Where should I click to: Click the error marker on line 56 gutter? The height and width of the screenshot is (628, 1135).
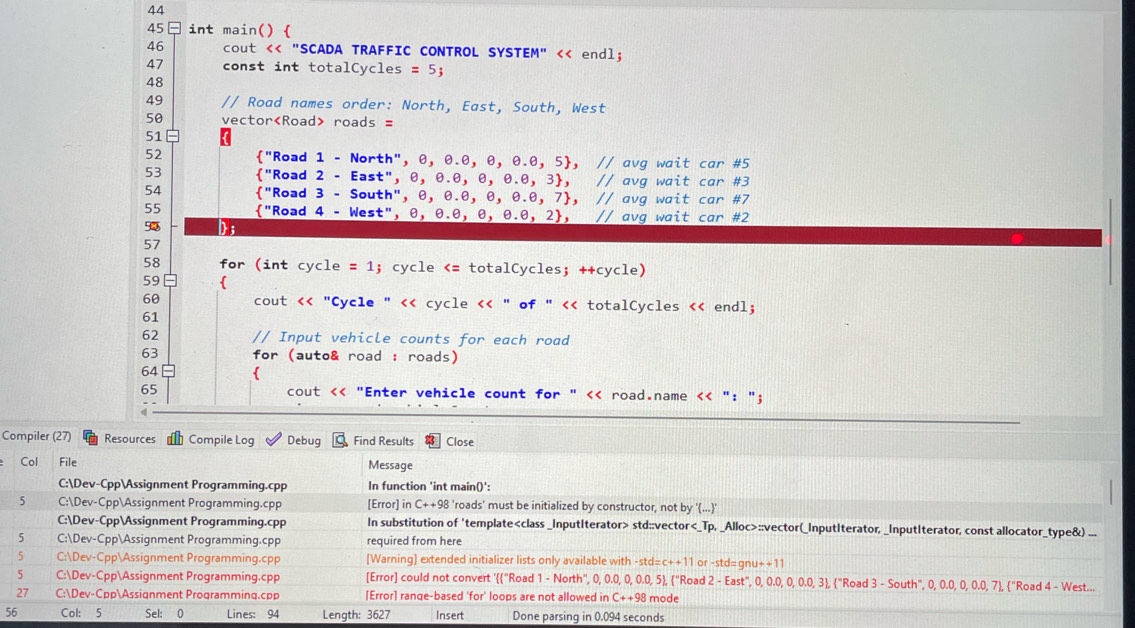click(x=155, y=228)
